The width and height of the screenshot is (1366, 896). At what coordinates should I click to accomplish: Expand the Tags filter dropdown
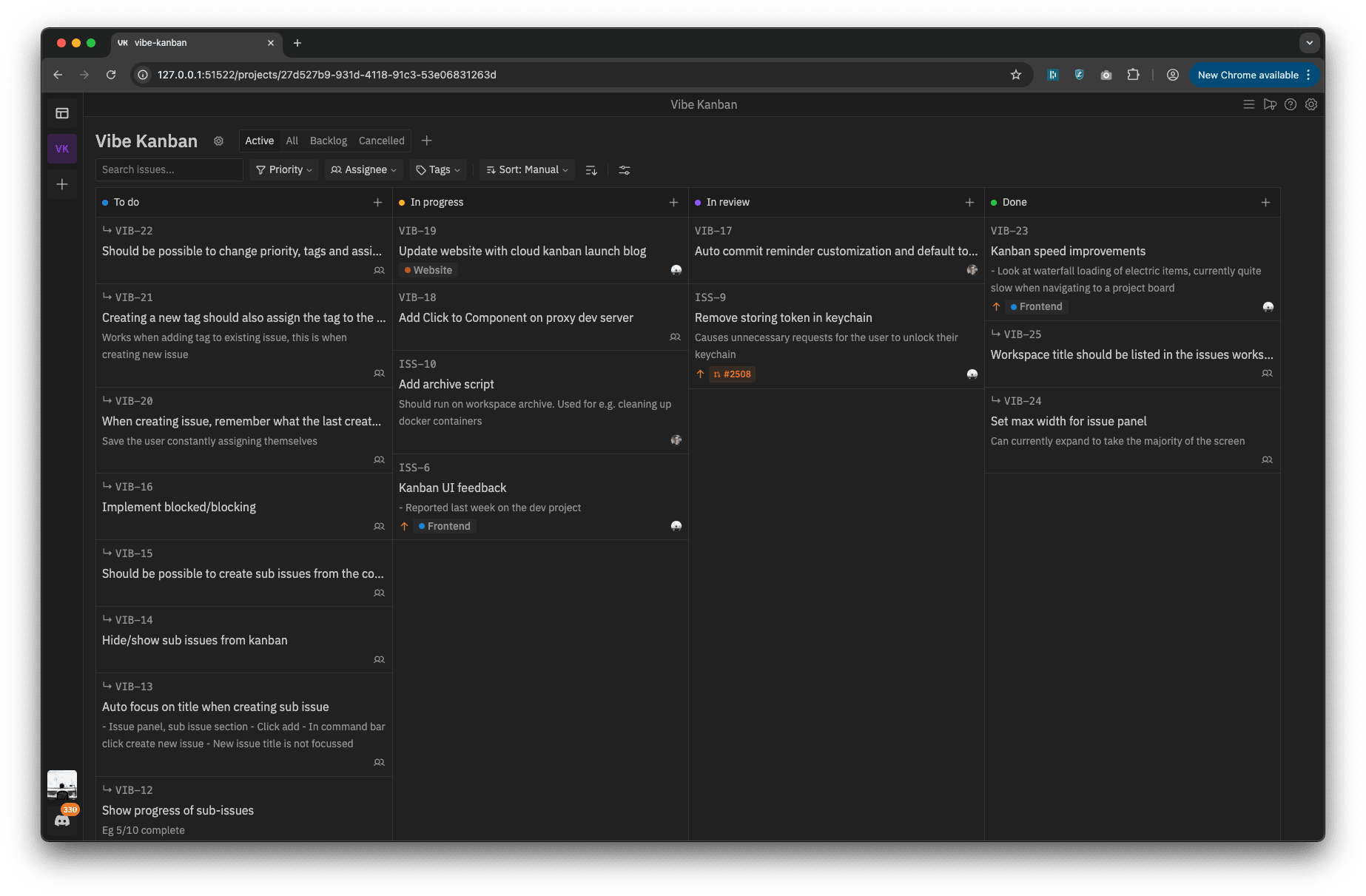(438, 170)
